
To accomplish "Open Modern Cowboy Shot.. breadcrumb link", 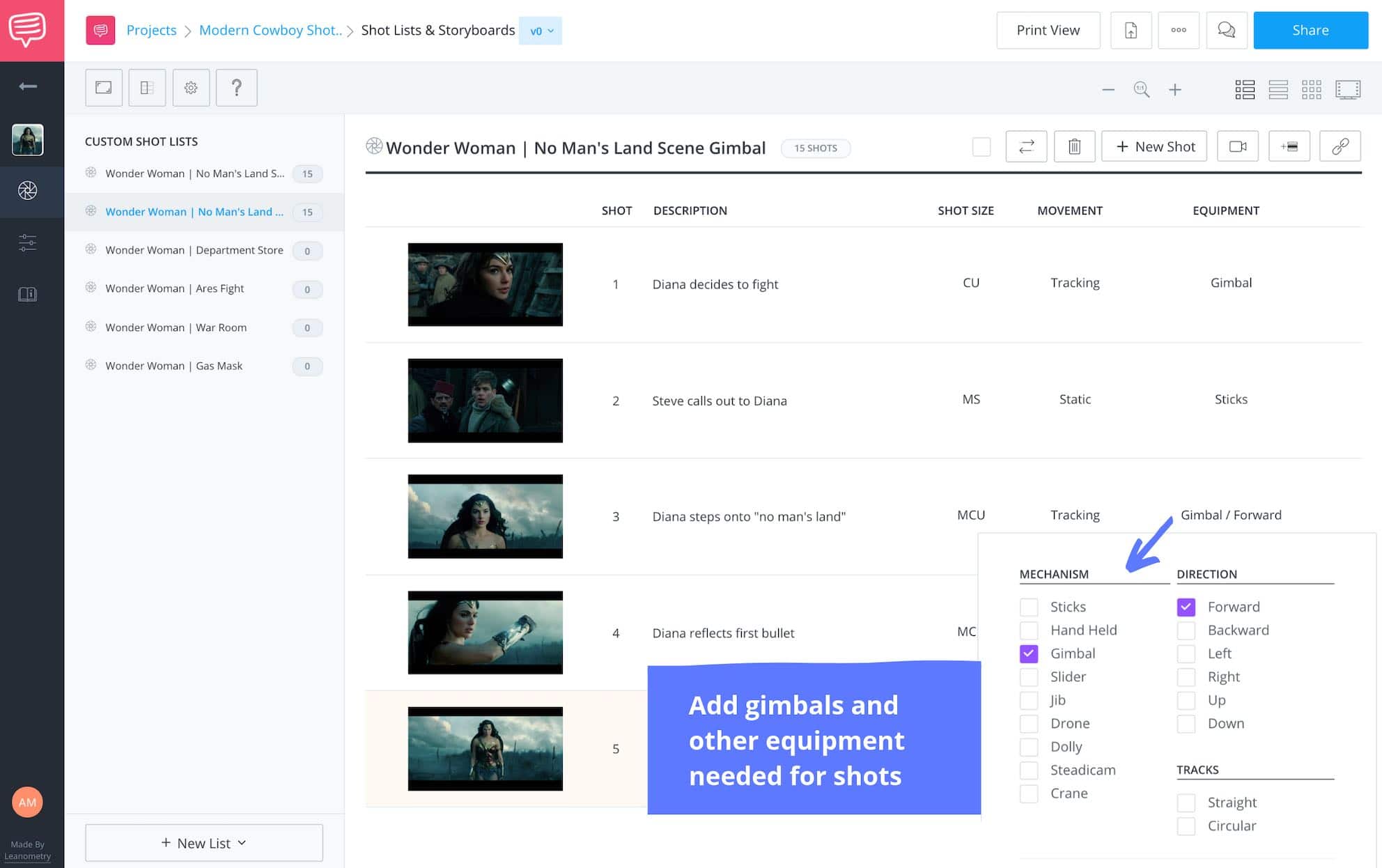I will pos(270,30).
